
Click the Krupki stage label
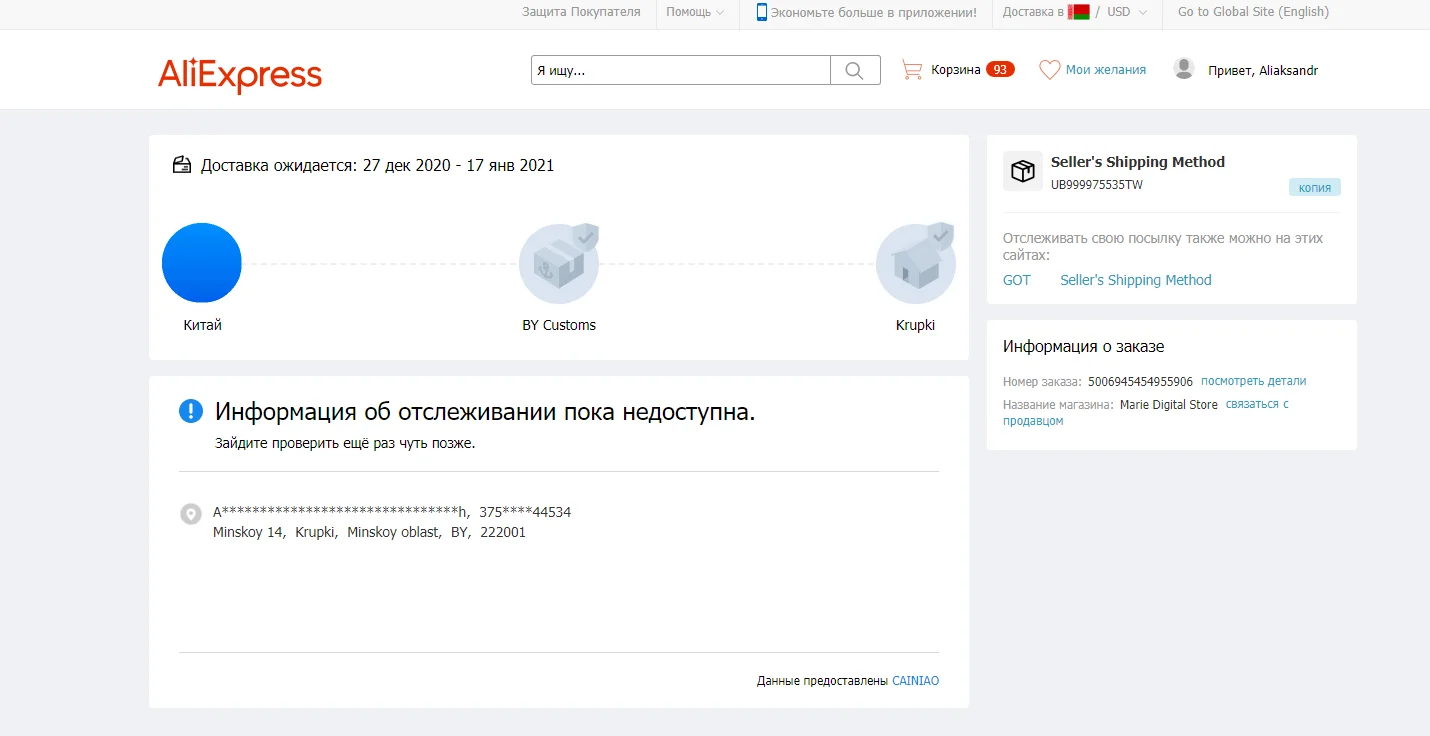tap(916, 325)
